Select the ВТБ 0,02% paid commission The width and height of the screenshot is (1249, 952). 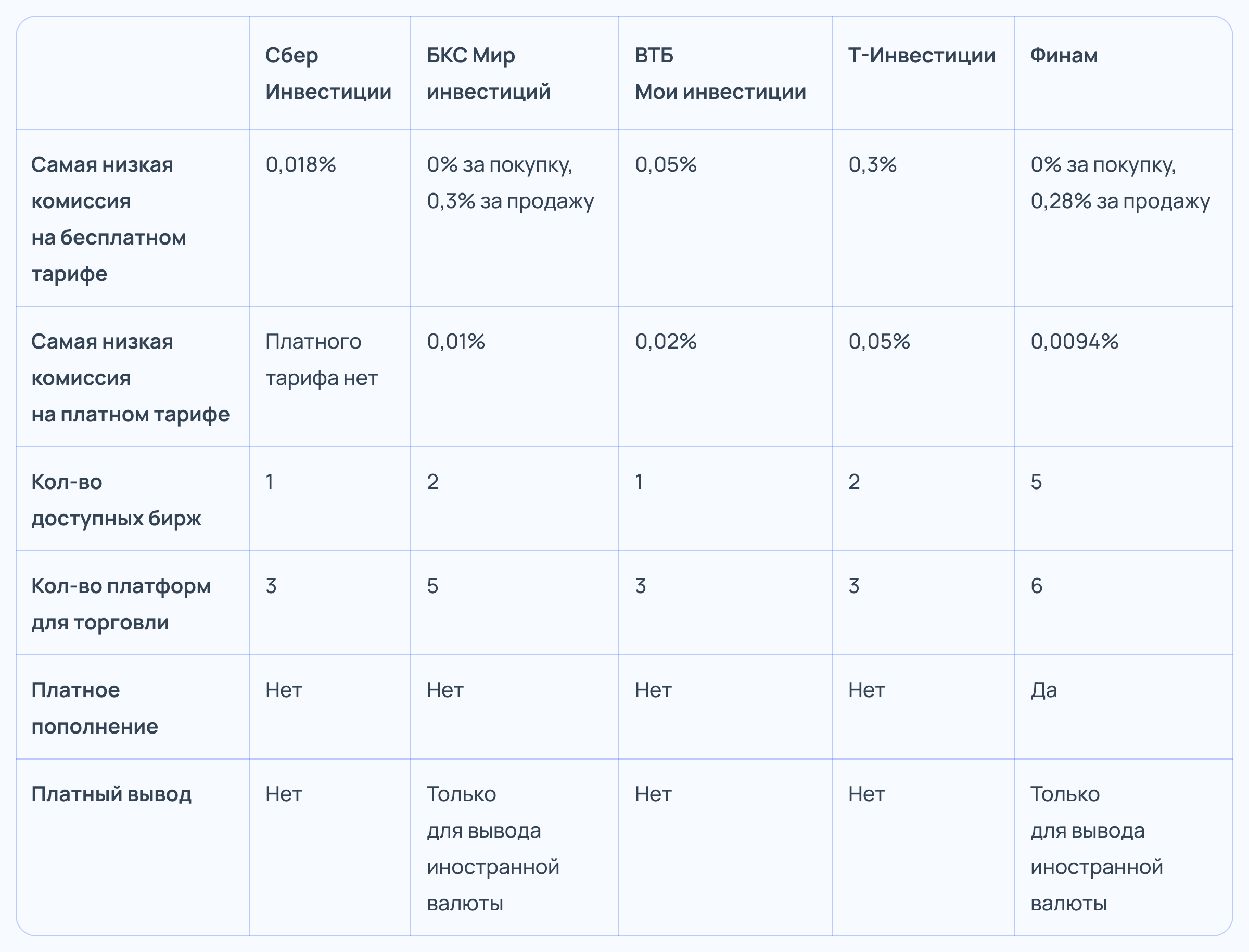pyautogui.click(x=666, y=341)
